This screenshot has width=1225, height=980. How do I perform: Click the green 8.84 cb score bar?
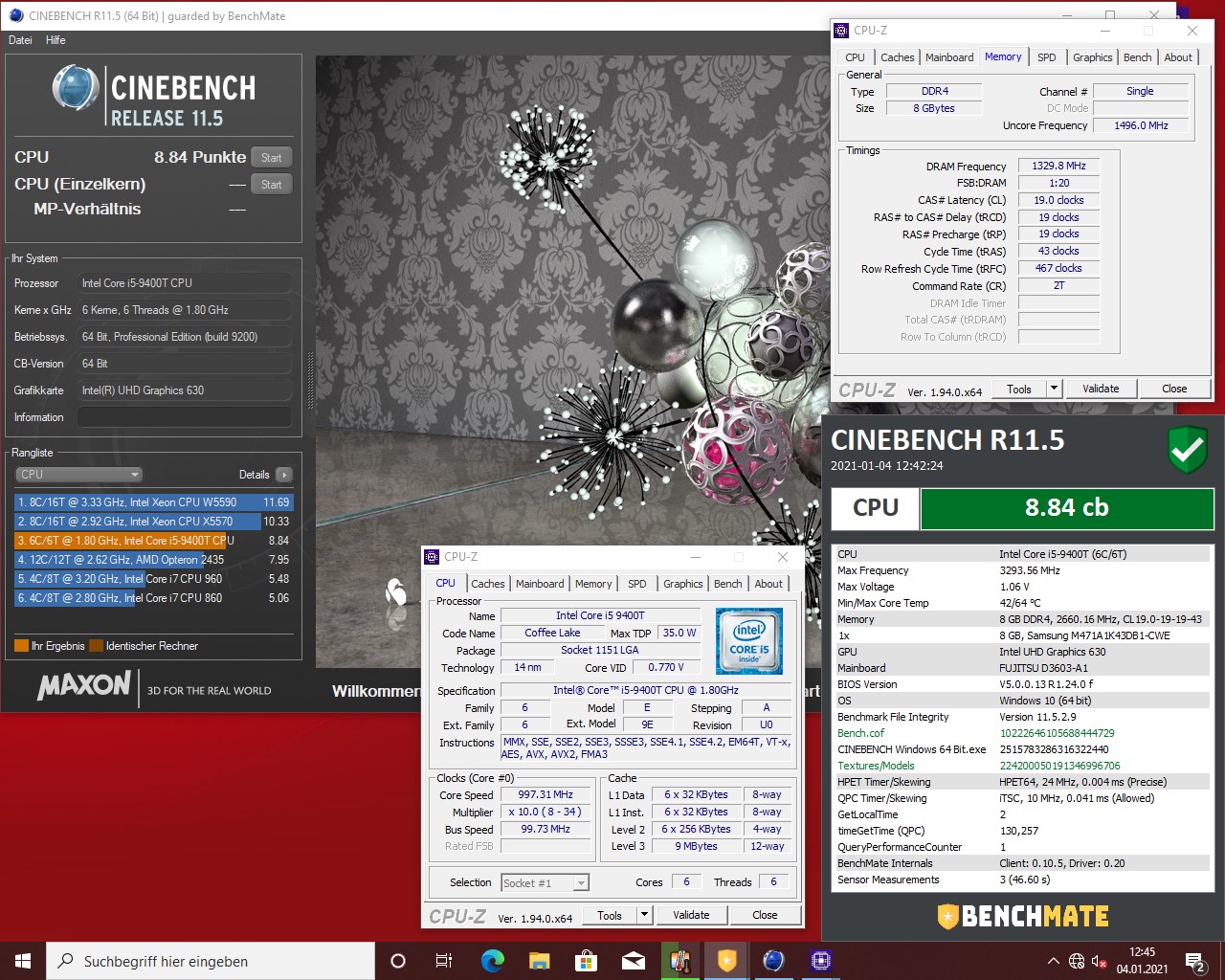tap(1066, 508)
